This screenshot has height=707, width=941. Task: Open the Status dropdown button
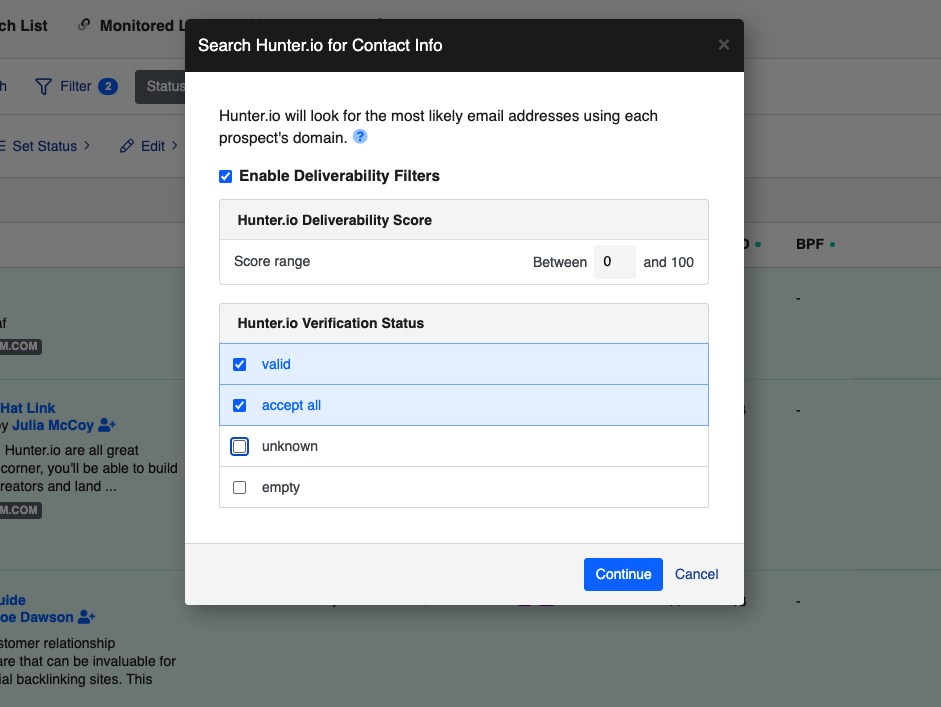tap(162, 87)
